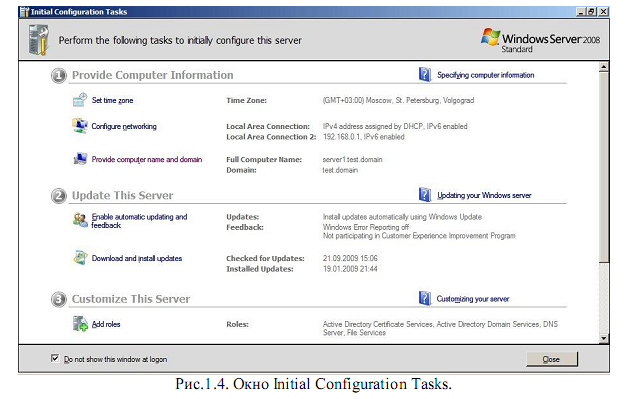Click the scrollbar down arrow
The height and width of the screenshot is (399, 628).
point(604,339)
